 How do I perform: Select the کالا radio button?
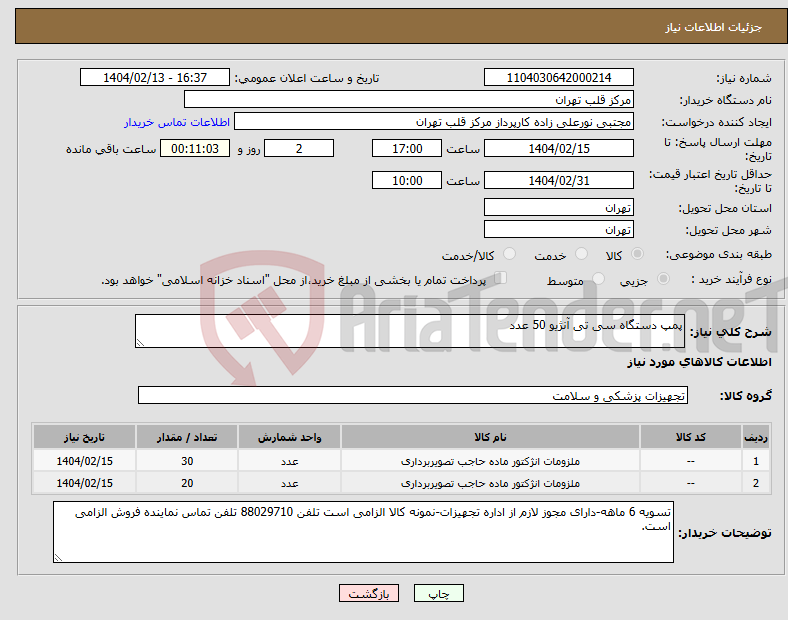click(637, 254)
